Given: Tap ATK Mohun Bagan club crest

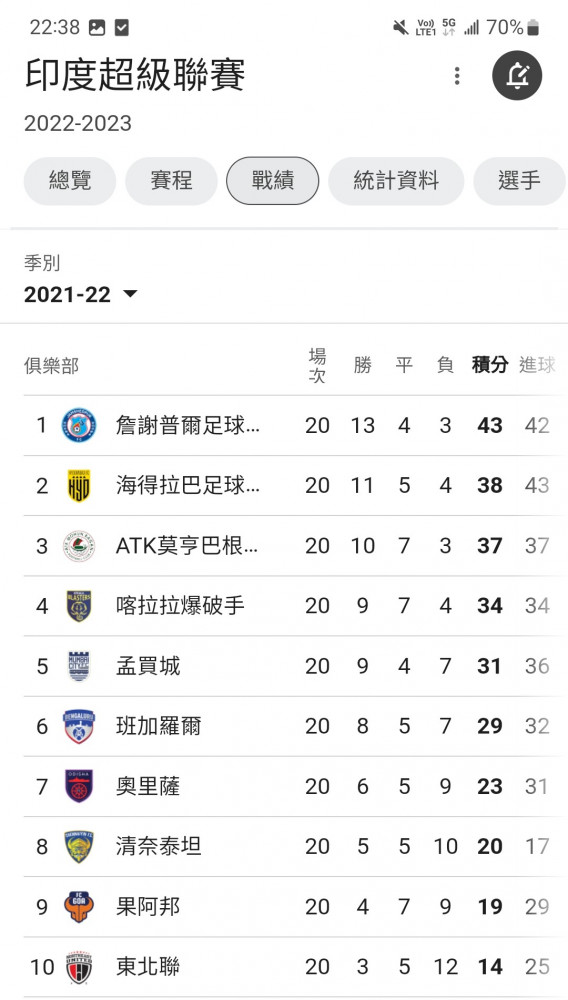Looking at the screenshot, I should (79, 546).
